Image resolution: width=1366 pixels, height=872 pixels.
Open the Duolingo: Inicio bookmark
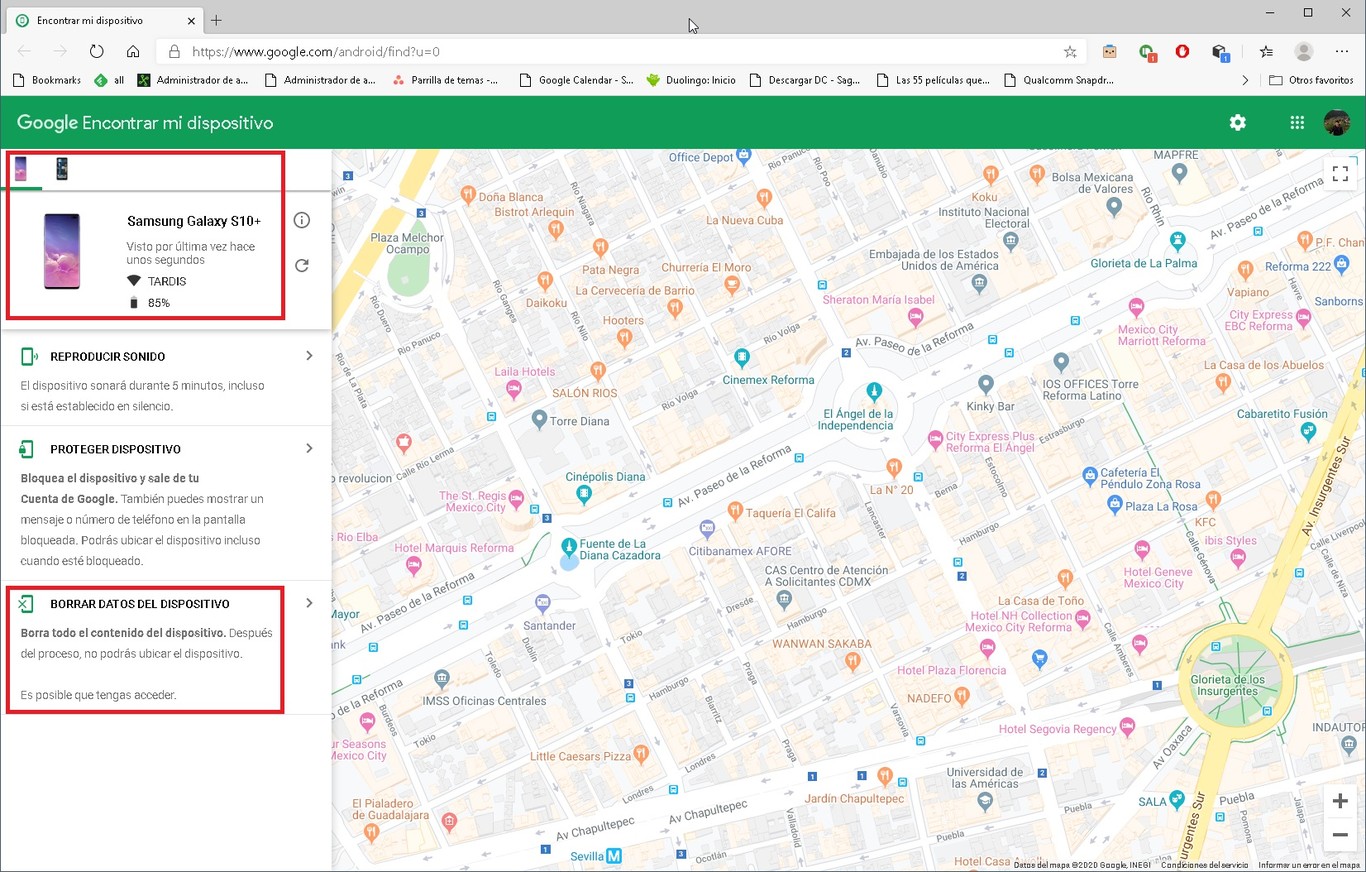pyautogui.click(x=690, y=80)
